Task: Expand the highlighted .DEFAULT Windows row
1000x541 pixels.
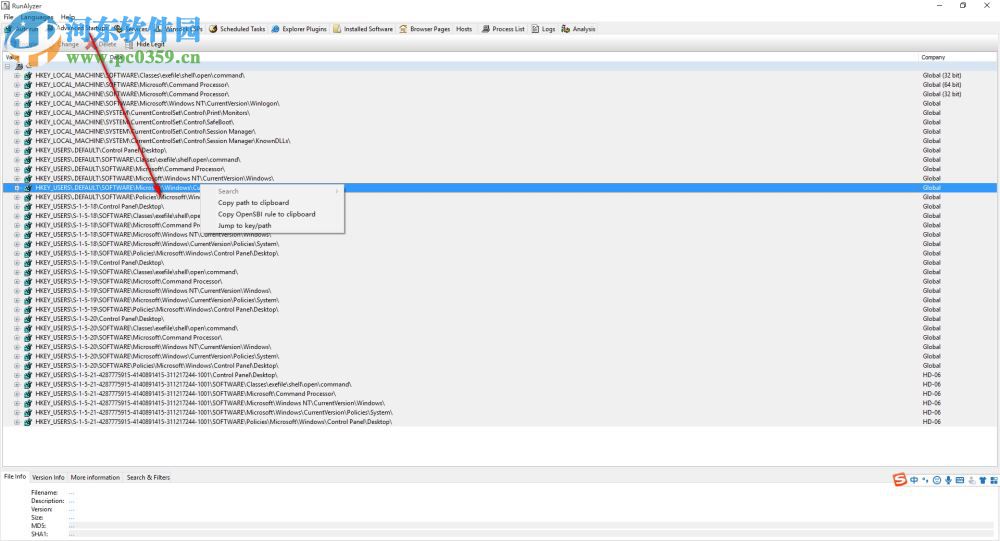Action: [17, 188]
